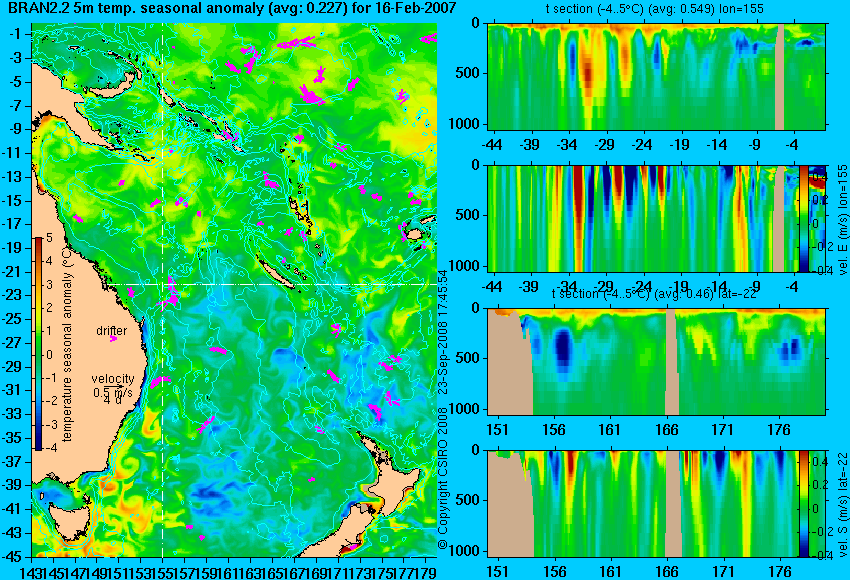The height and width of the screenshot is (580, 850).
Task: Click the "-1" latitude tick on the map
Action: 18,34
